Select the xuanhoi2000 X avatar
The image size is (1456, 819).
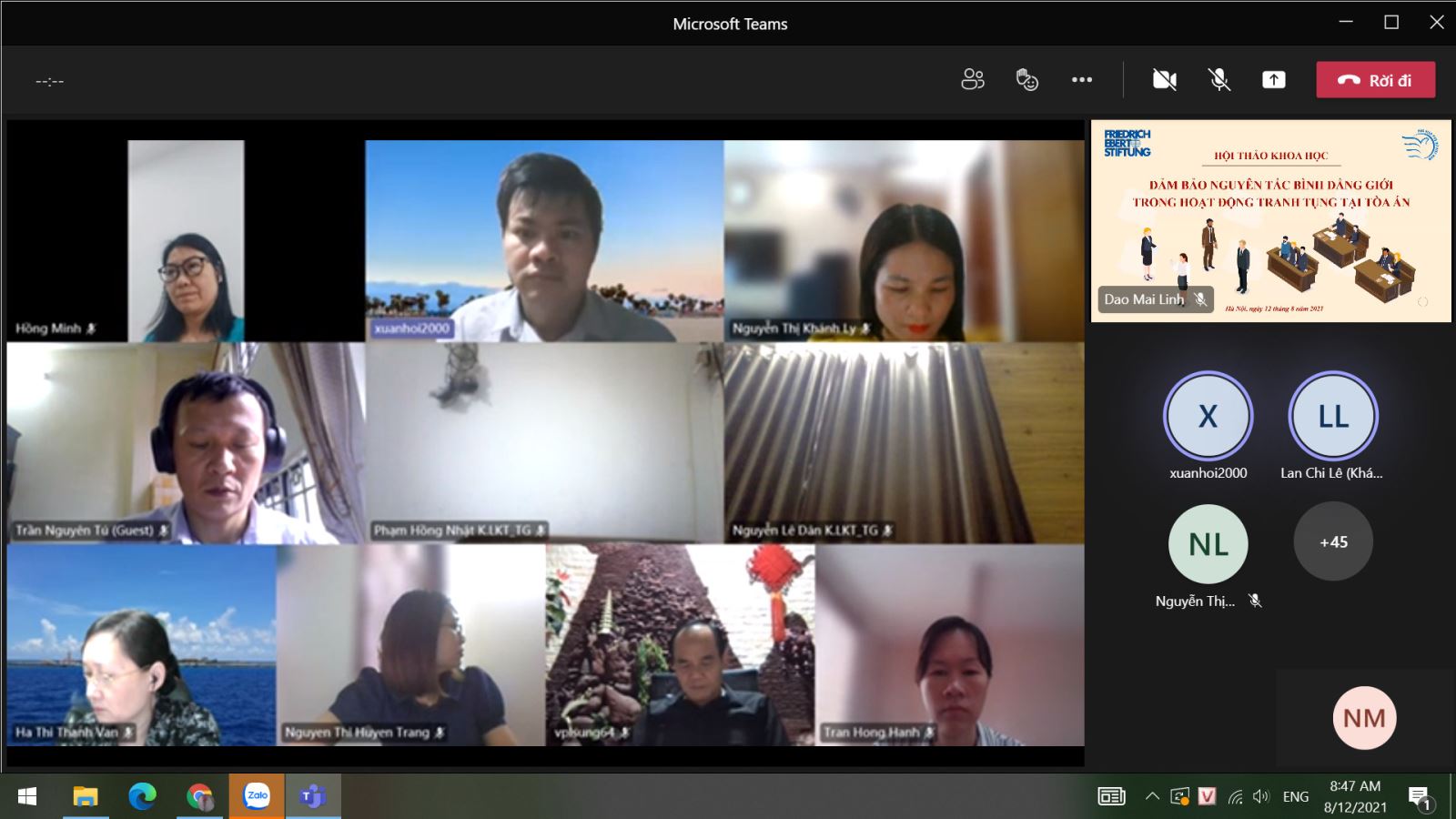point(1208,417)
